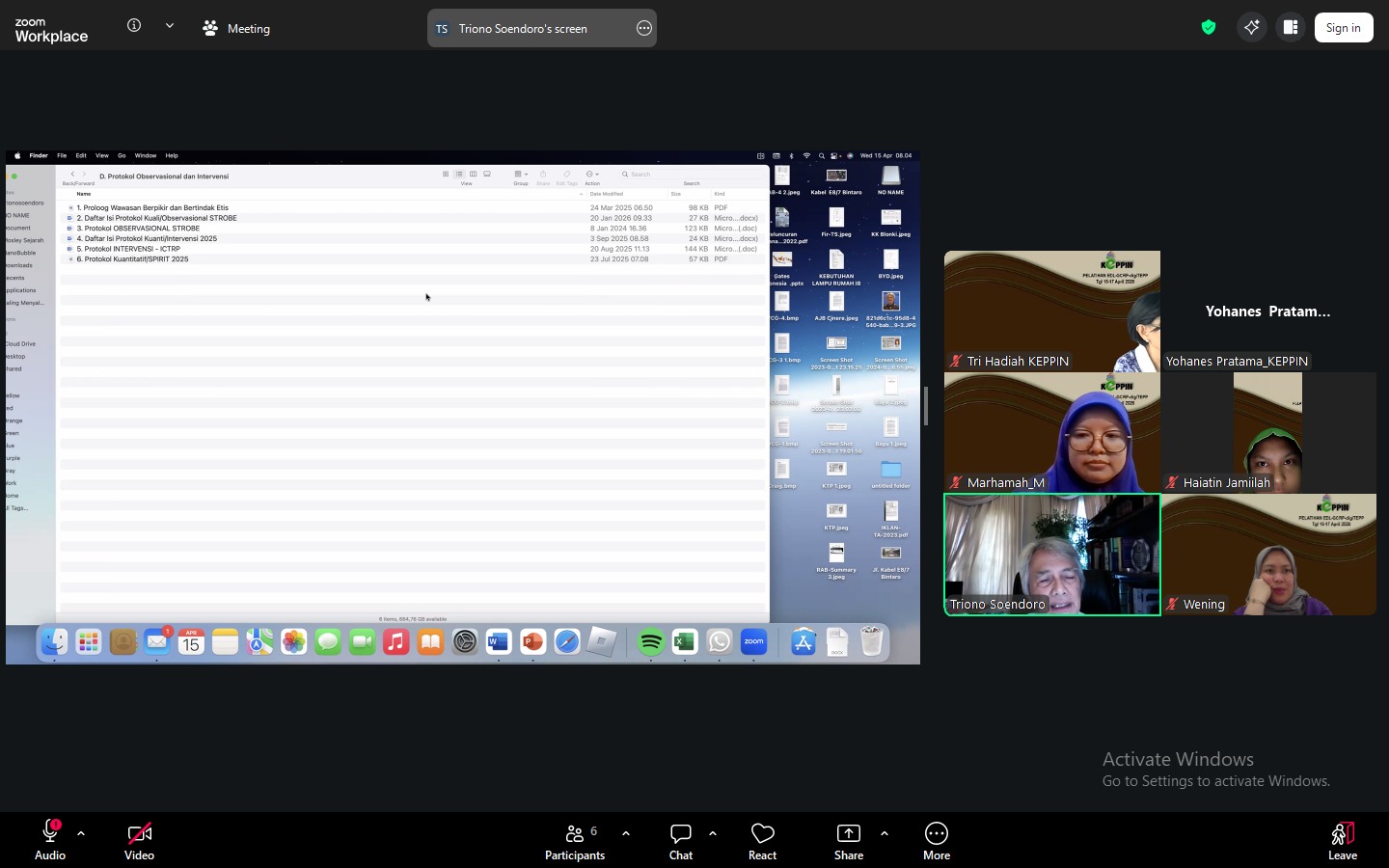This screenshot has width=1389, height=868.
Task: Unmute the microphone Audio button
Action: pos(50,834)
